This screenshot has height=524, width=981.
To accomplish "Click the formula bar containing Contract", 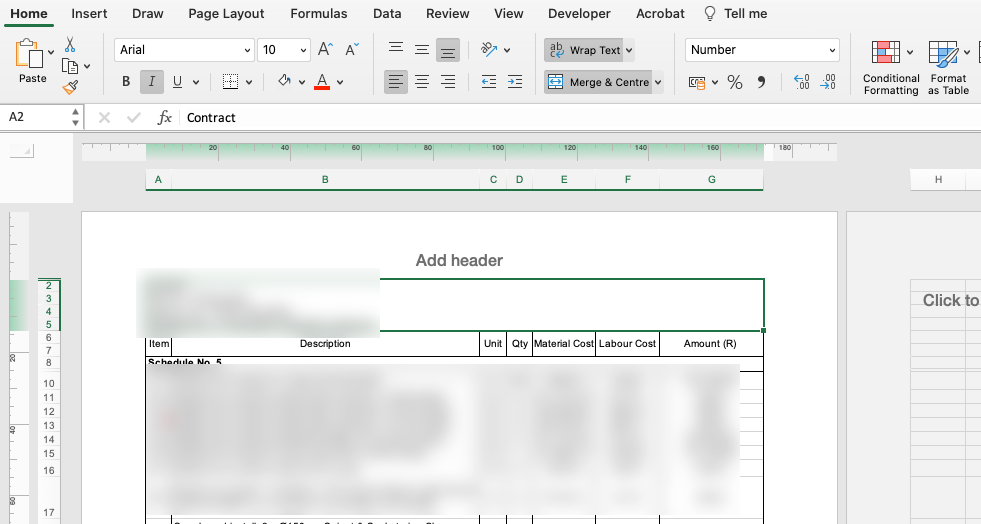I will 581,118.
